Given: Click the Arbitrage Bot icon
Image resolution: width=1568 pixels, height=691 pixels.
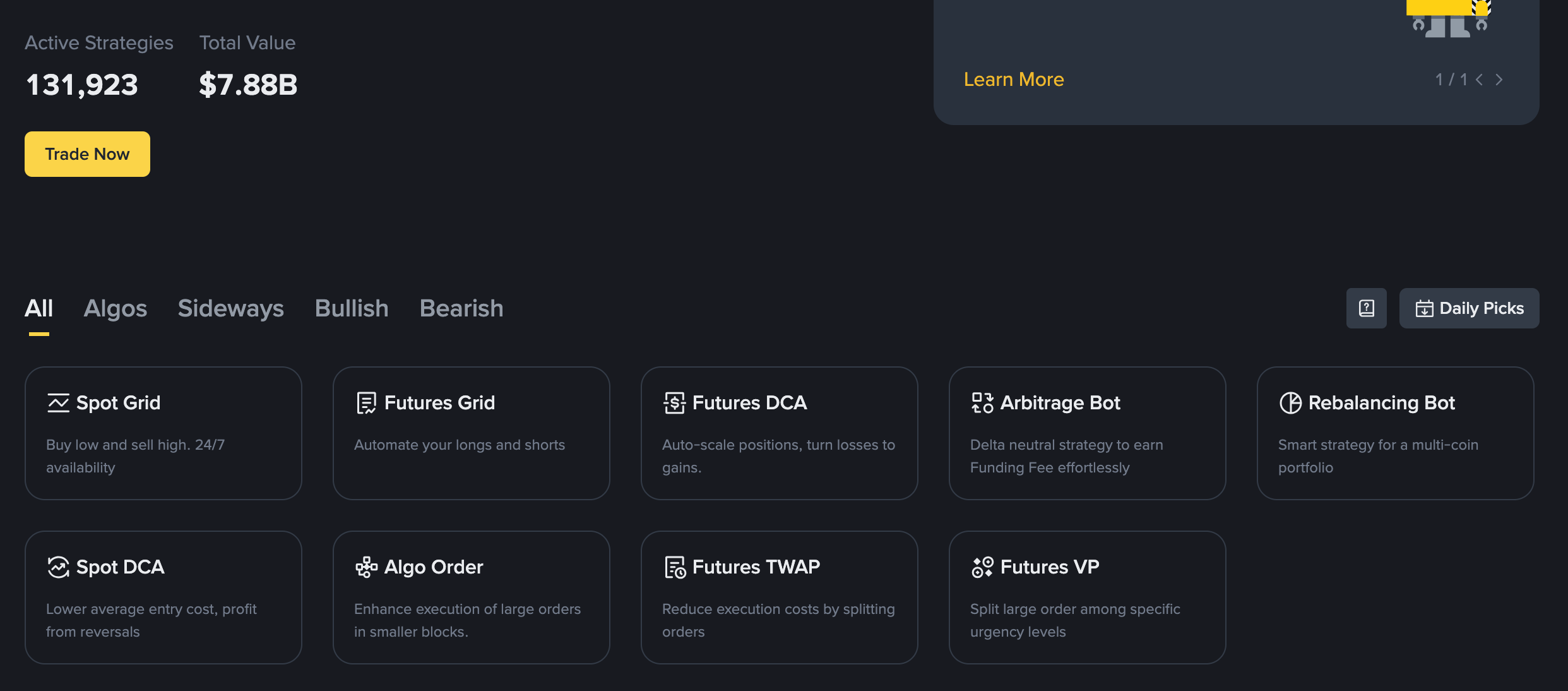Looking at the screenshot, I should click(x=982, y=403).
